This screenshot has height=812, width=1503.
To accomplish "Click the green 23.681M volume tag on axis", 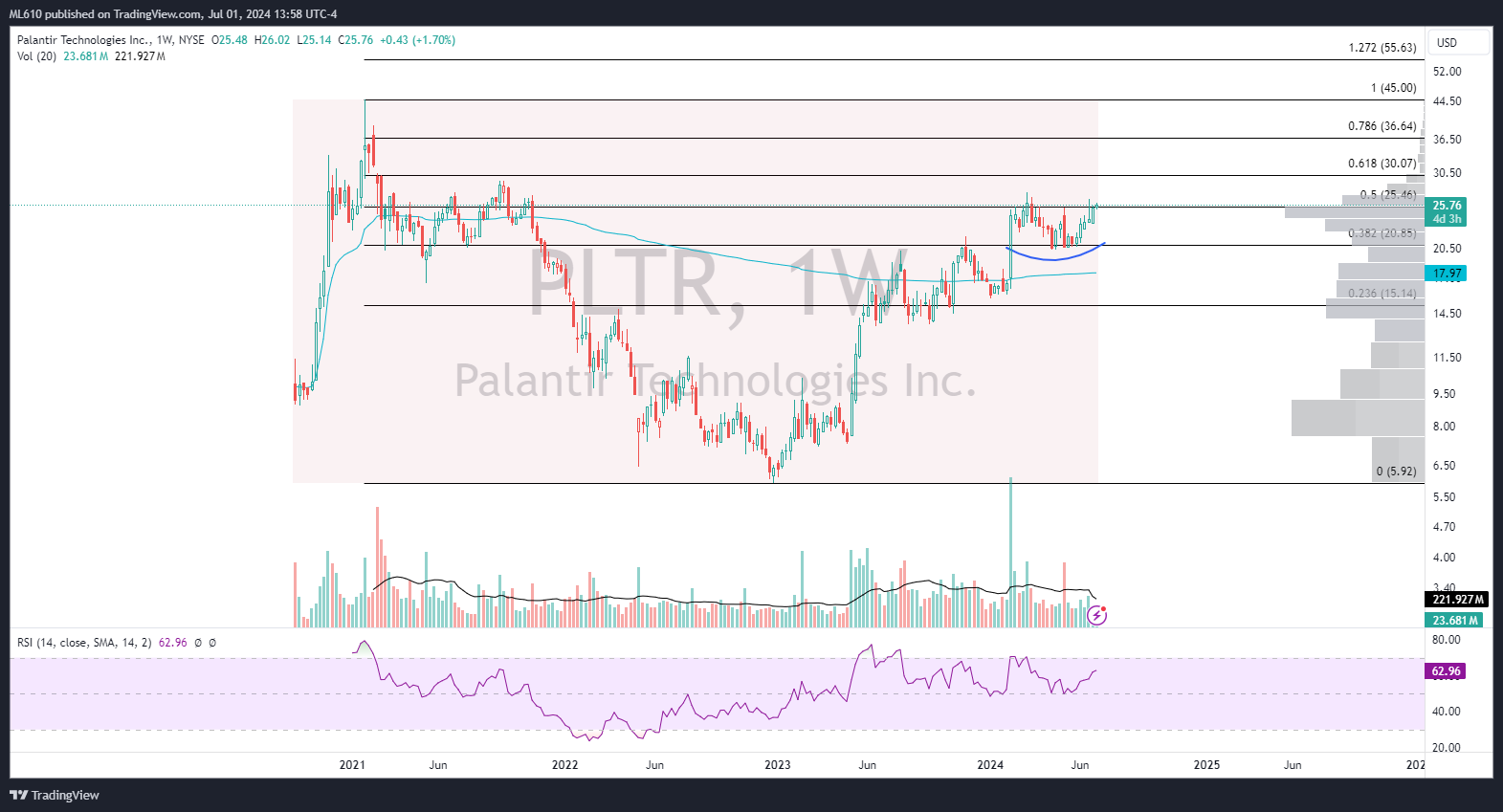I will point(1454,621).
